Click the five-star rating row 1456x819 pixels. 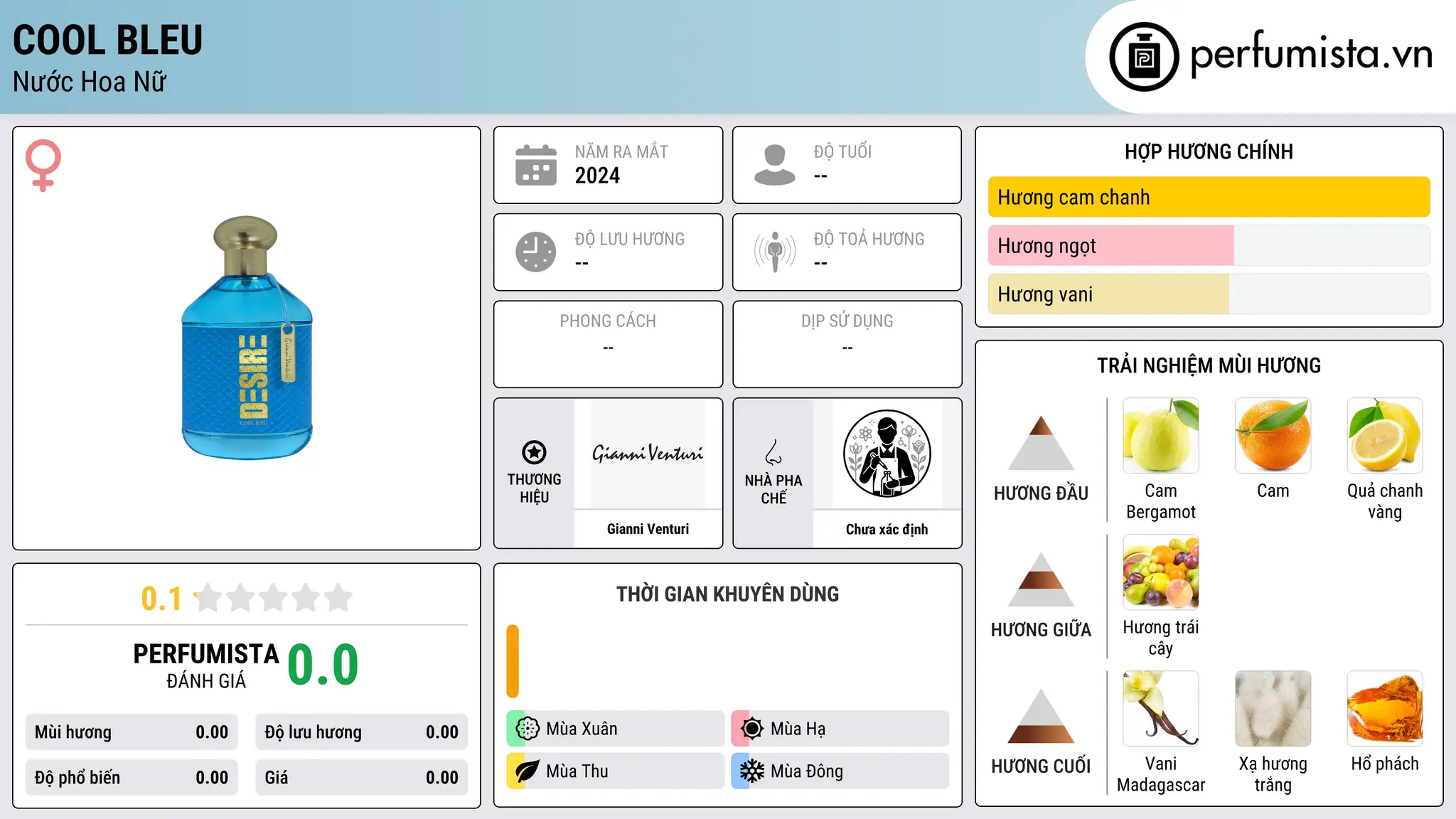[x=273, y=598]
